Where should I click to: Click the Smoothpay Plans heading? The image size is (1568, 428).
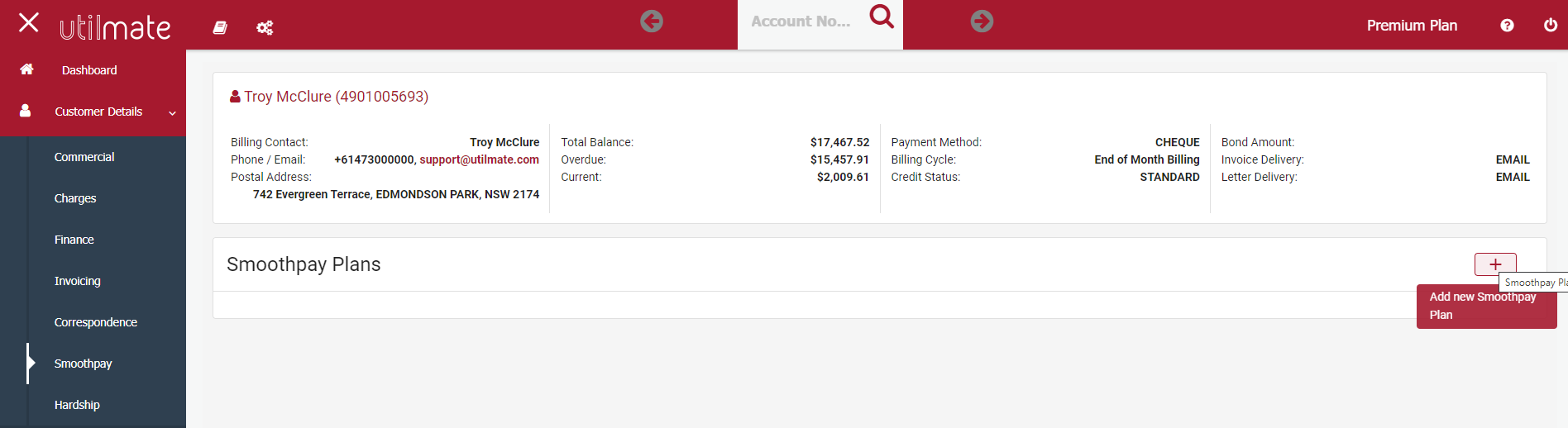(x=304, y=264)
